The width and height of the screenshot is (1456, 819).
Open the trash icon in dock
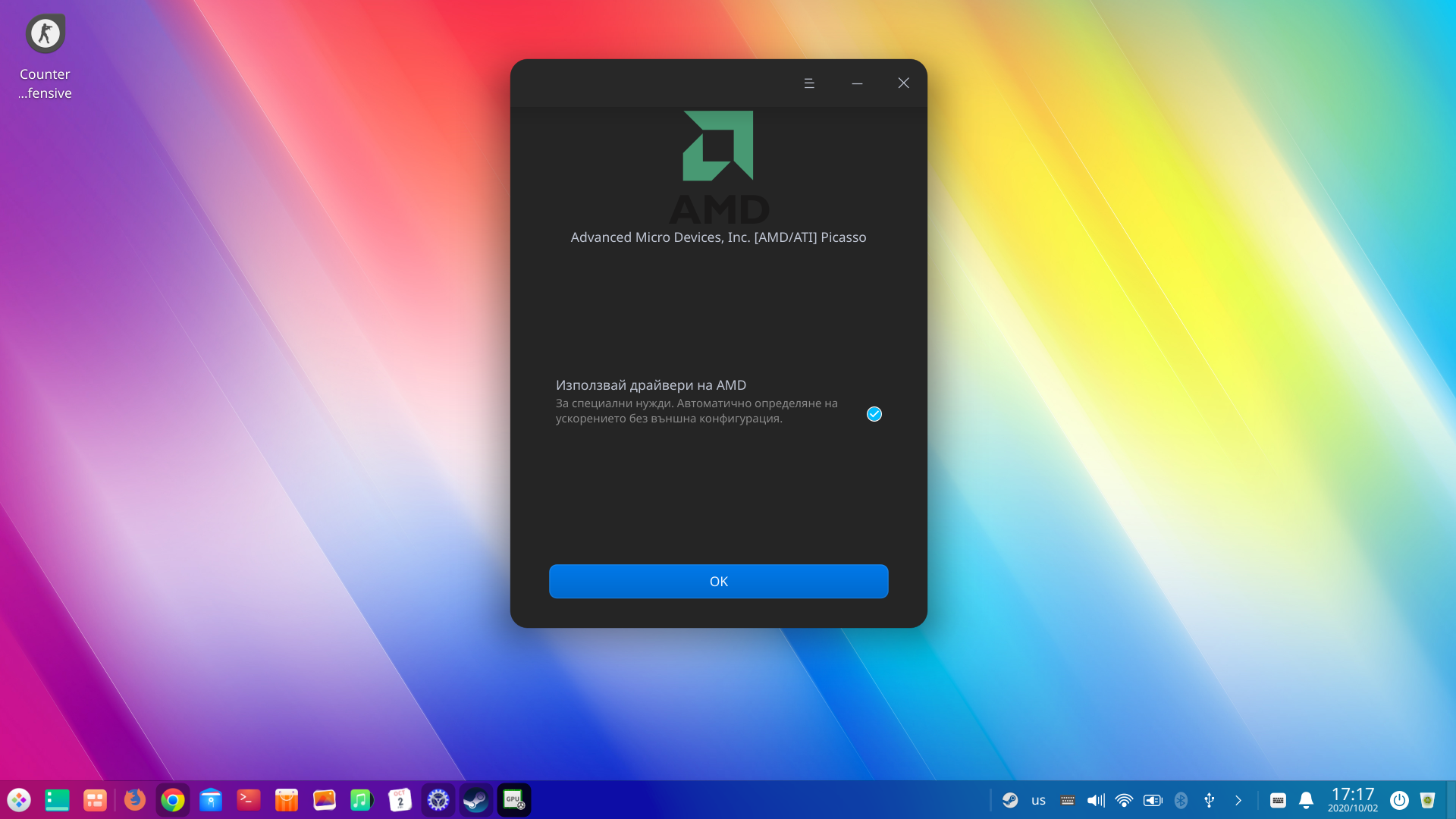pyautogui.click(x=1428, y=800)
